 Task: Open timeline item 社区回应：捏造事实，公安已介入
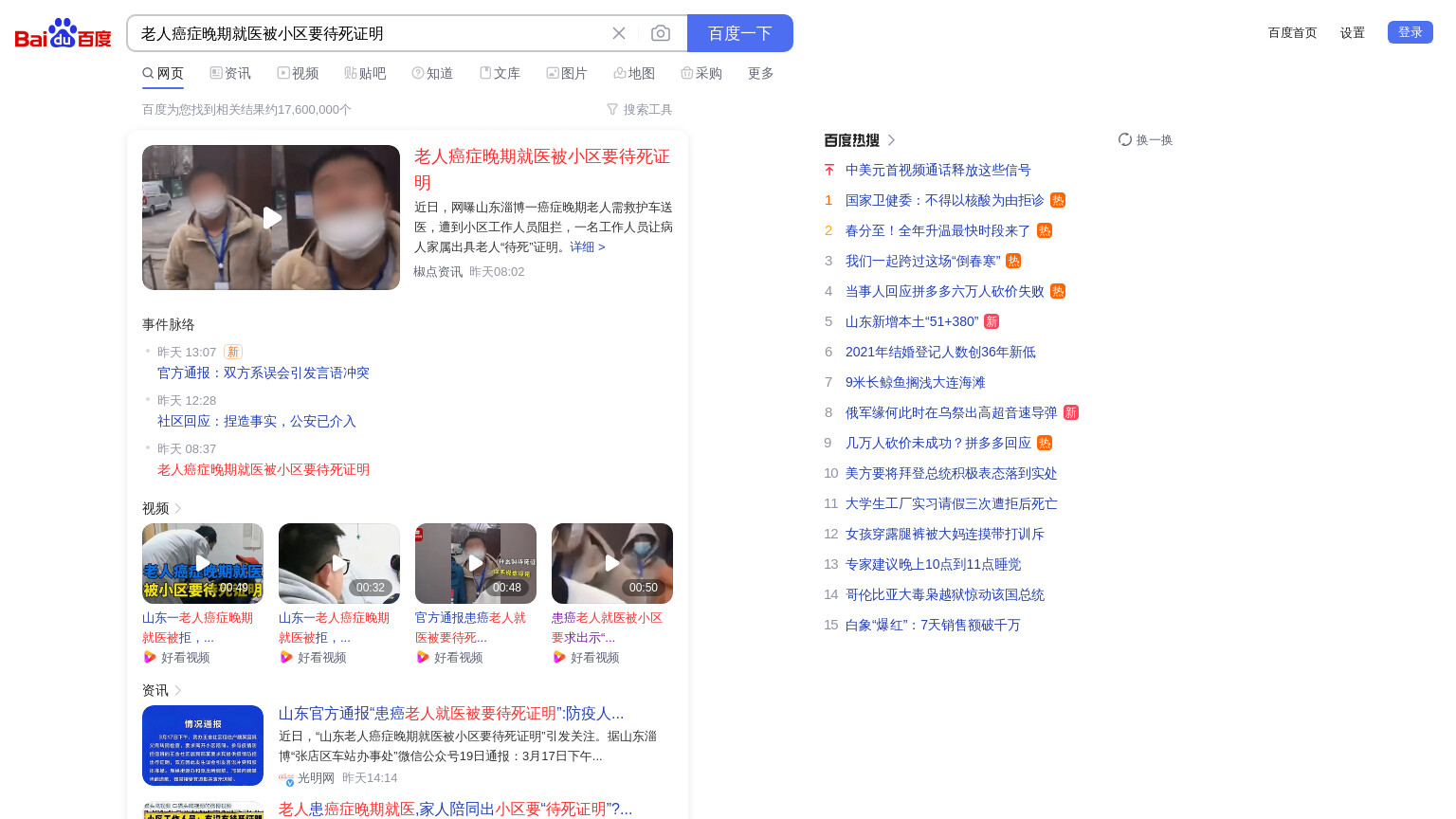point(257,421)
